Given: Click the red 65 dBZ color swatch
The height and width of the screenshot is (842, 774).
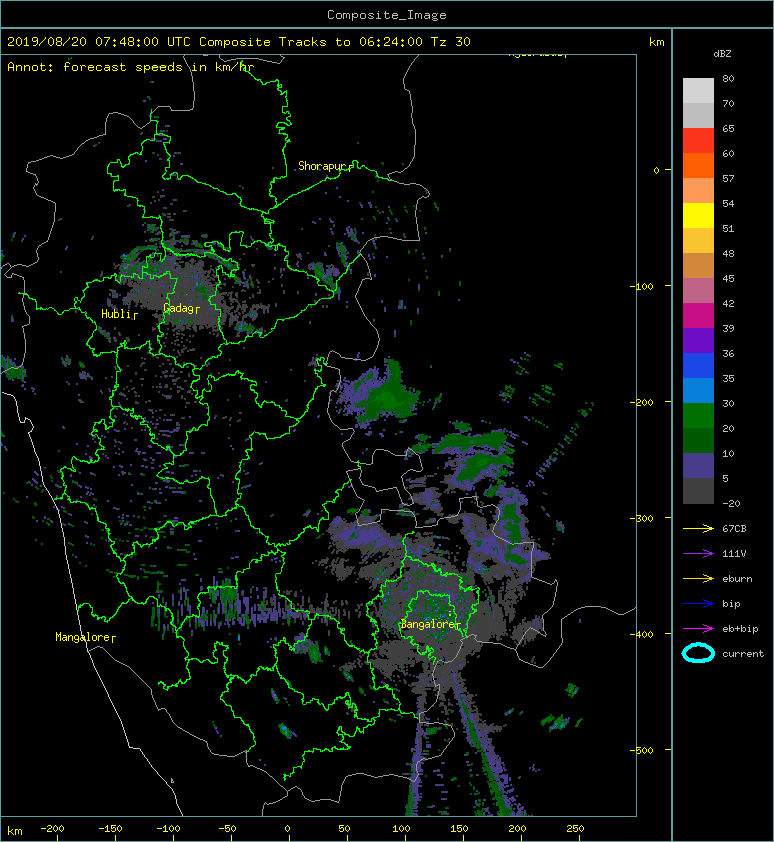Looking at the screenshot, I should (x=698, y=141).
